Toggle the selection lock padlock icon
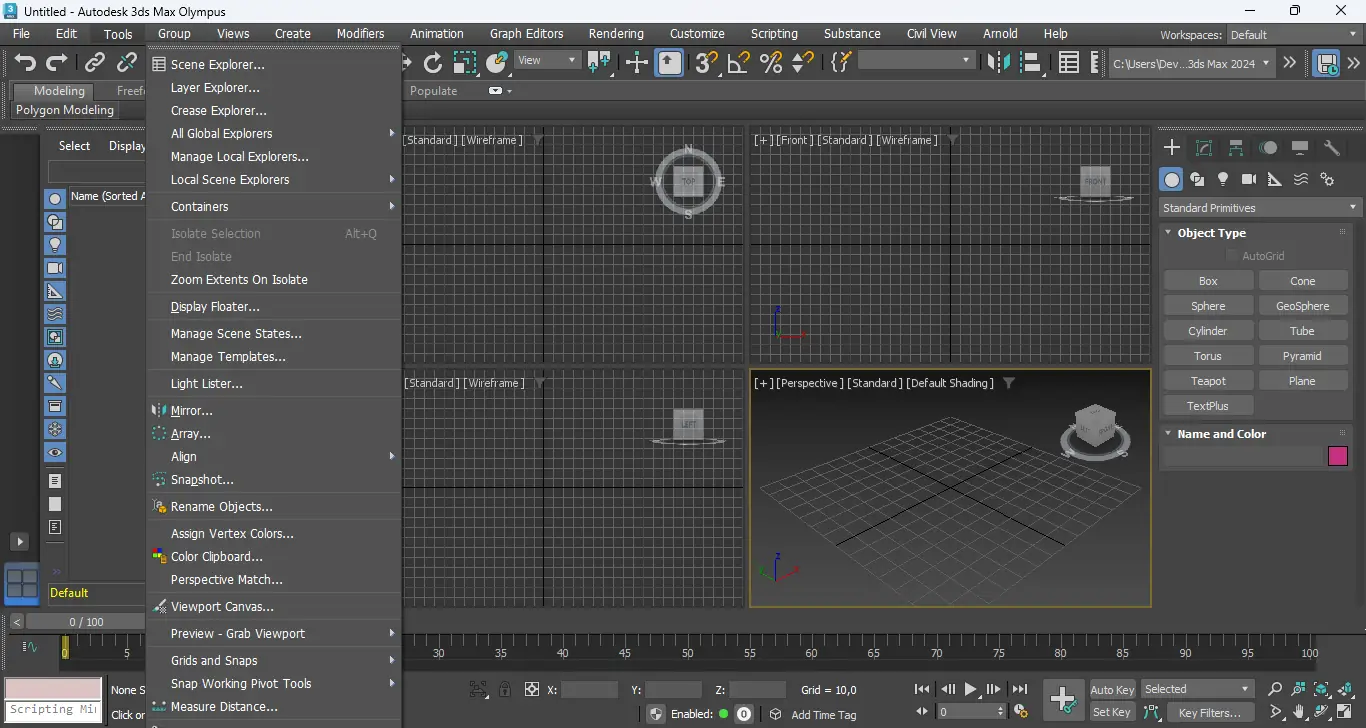This screenshot has height=728, width=1366. [x=505, y=689]
